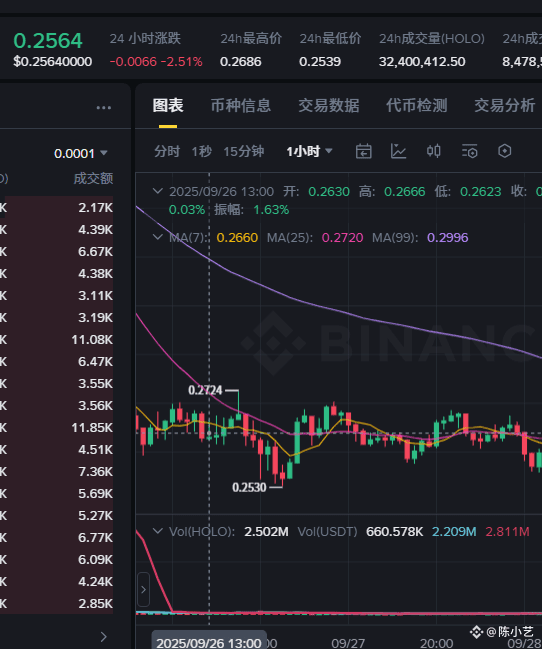This screenshot has height=649, width=542.
Task: Open the 1小时 interval dropdown
Action: point(309,151)
